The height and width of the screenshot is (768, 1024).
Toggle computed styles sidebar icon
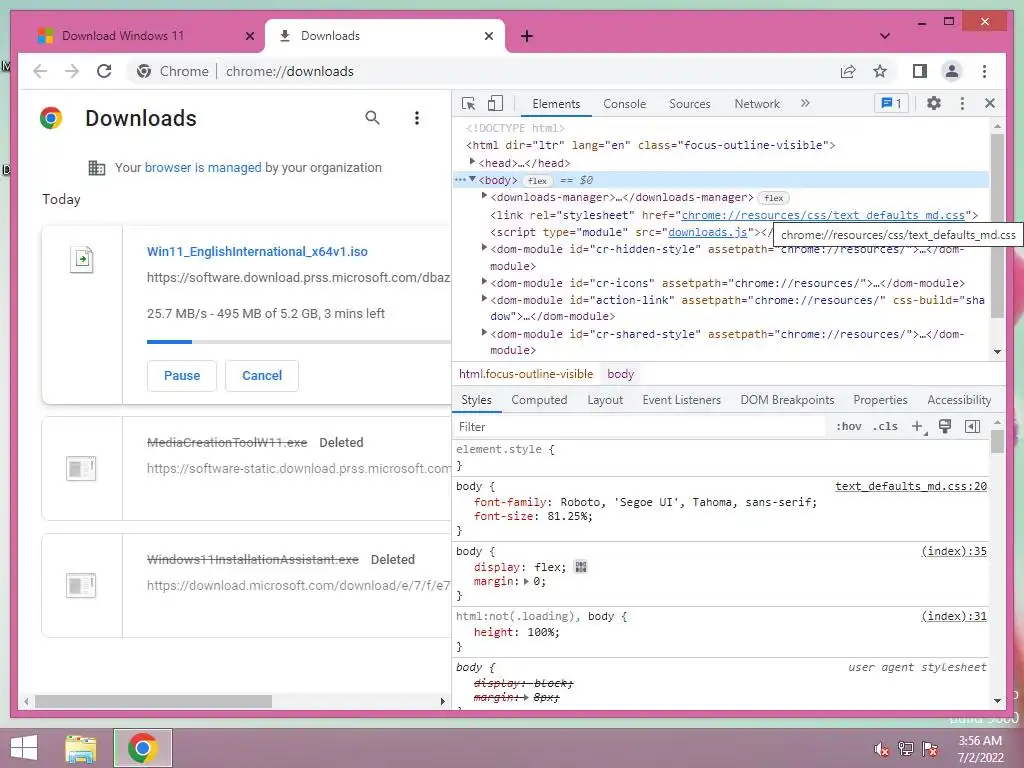tap(972, 426)
